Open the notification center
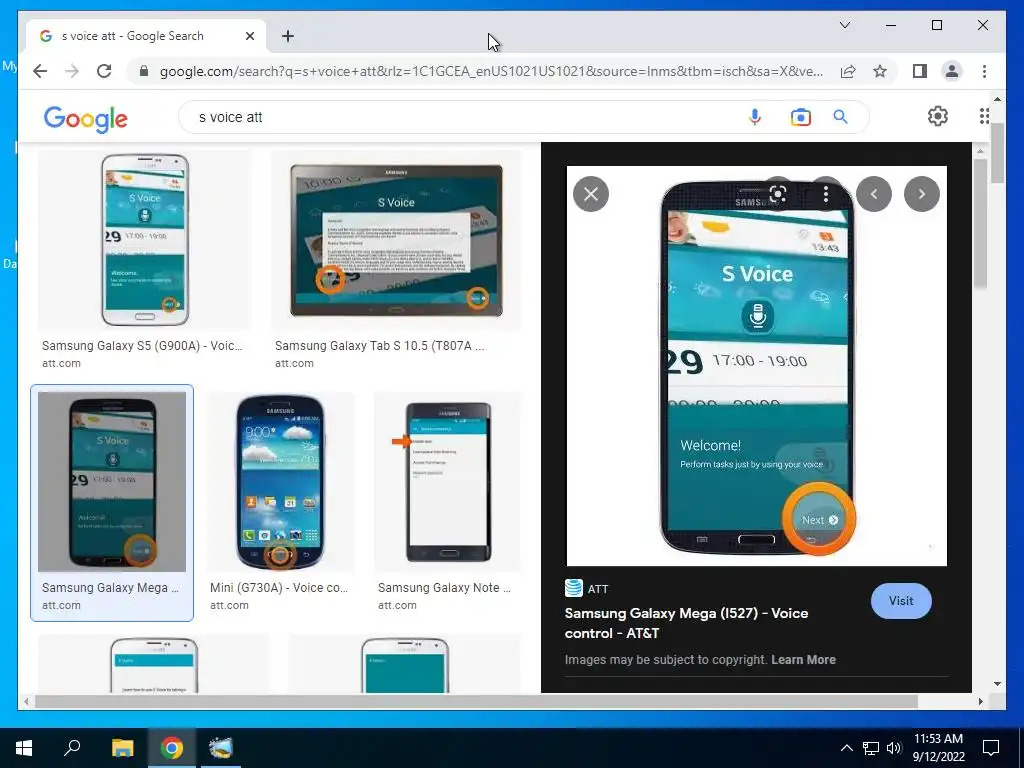 (x=991, y=748)
